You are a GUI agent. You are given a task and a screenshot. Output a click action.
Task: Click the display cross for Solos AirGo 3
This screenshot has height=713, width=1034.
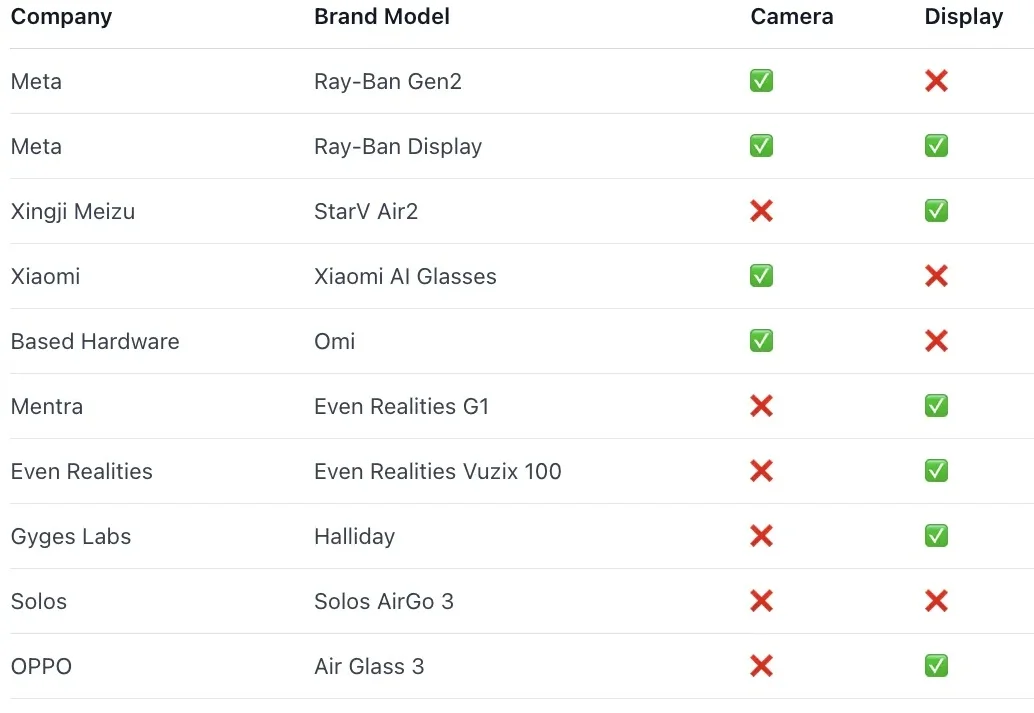936,601
